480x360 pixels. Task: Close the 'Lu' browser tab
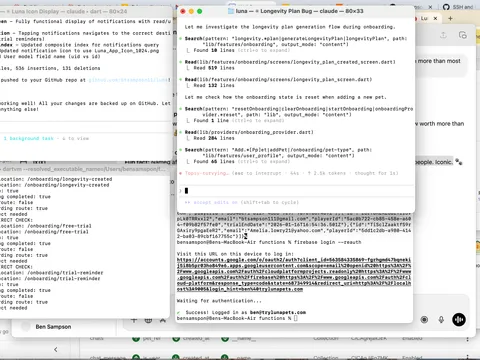pyautogui.click(x=435, y=19)
